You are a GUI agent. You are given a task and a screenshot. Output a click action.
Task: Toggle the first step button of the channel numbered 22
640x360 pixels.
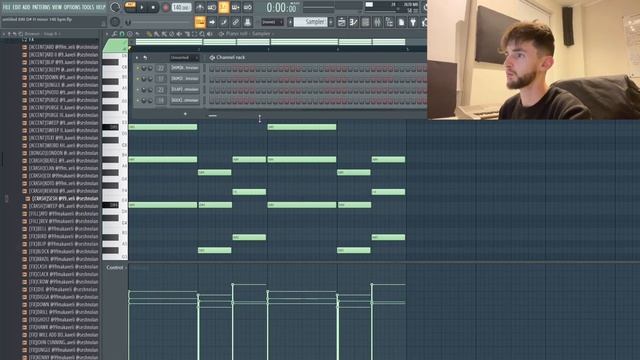tap(211, 68)
